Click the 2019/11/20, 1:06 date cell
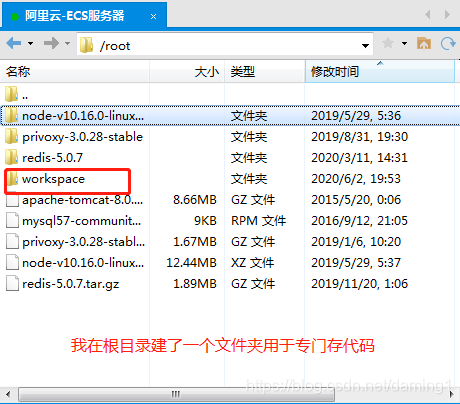Image resolution: width=460 pixels, height=404 pixels. 359,284
